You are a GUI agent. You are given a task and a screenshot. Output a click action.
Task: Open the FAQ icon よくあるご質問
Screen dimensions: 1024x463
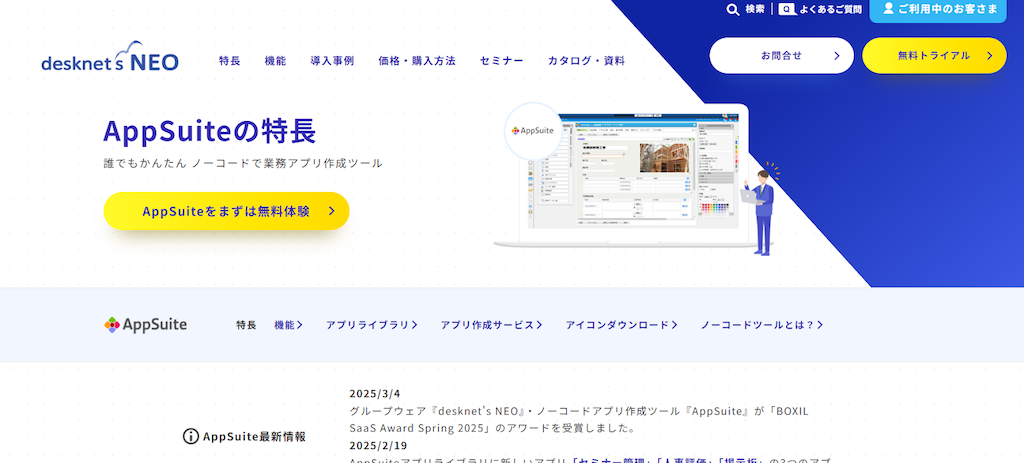(787, 9)
